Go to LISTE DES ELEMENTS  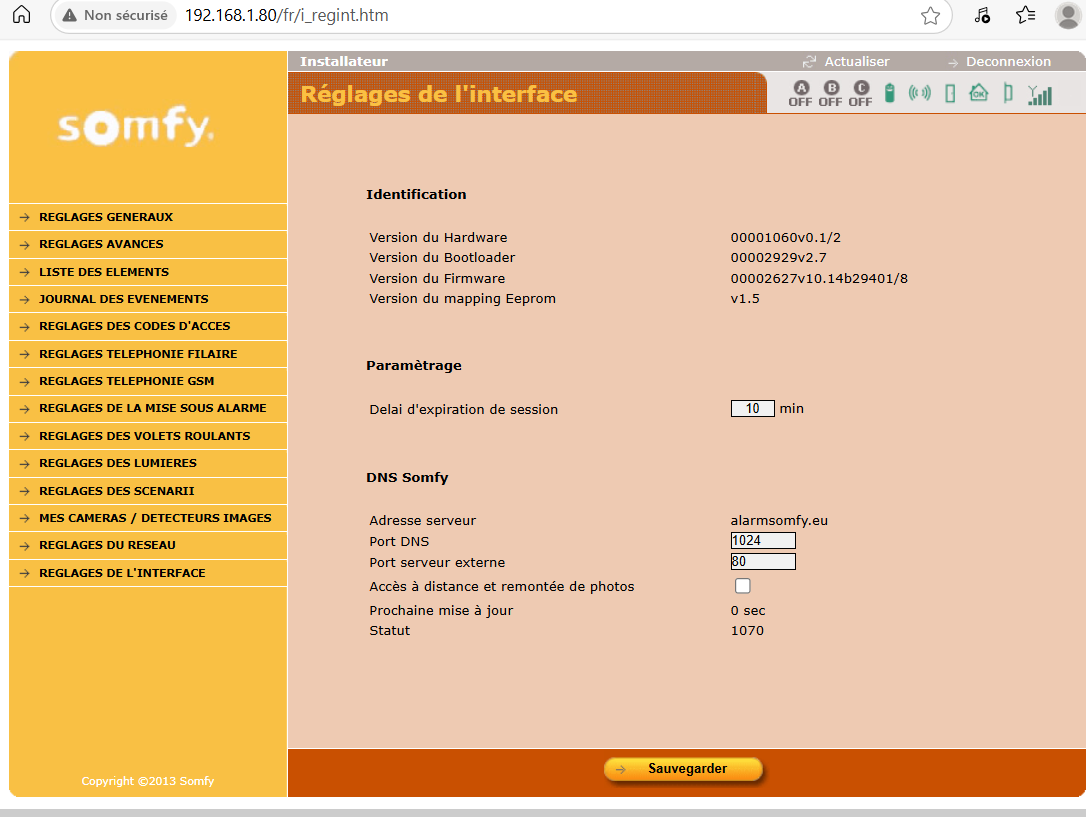(x=148, y=272)
